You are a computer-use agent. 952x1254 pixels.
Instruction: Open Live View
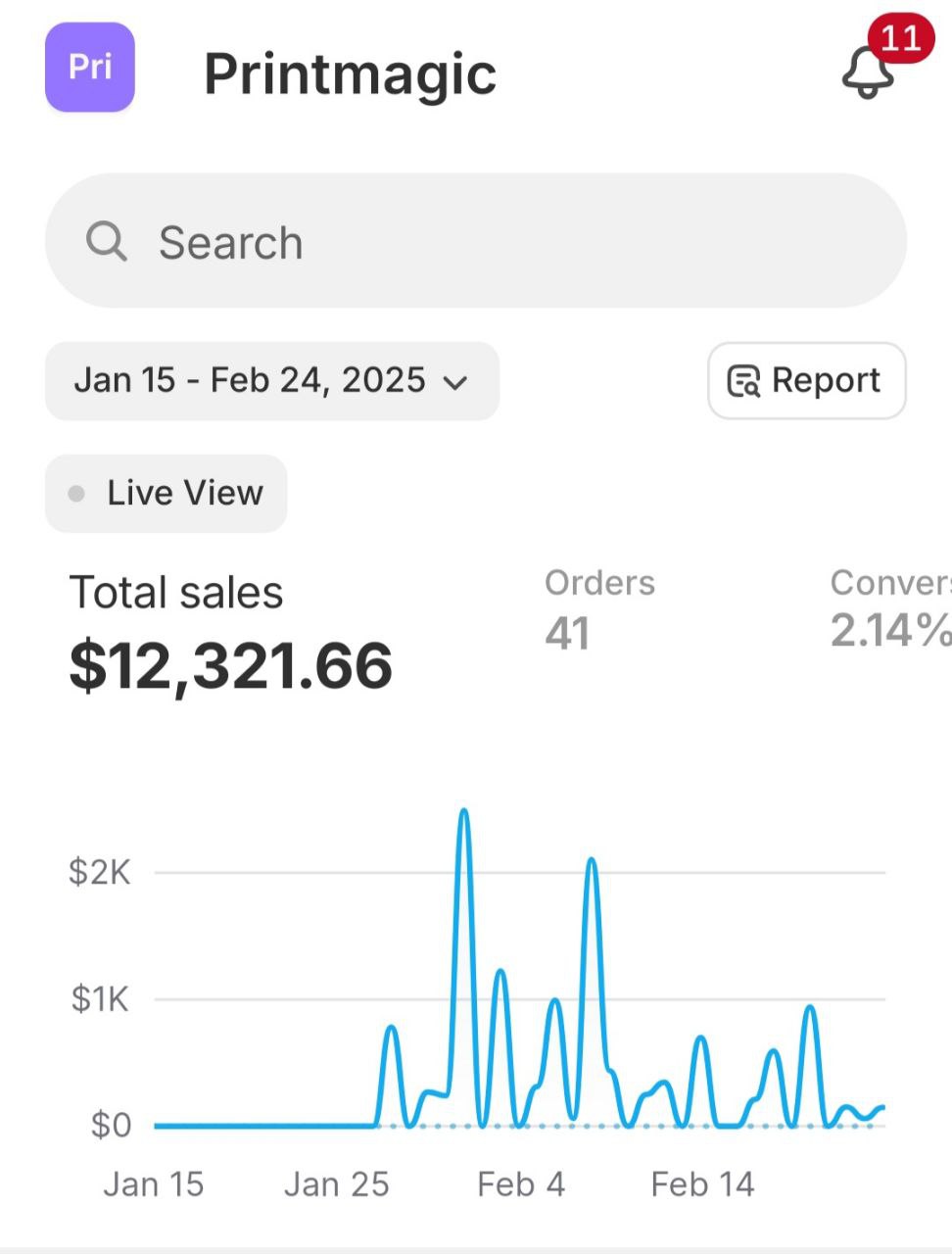coord(167,494)
